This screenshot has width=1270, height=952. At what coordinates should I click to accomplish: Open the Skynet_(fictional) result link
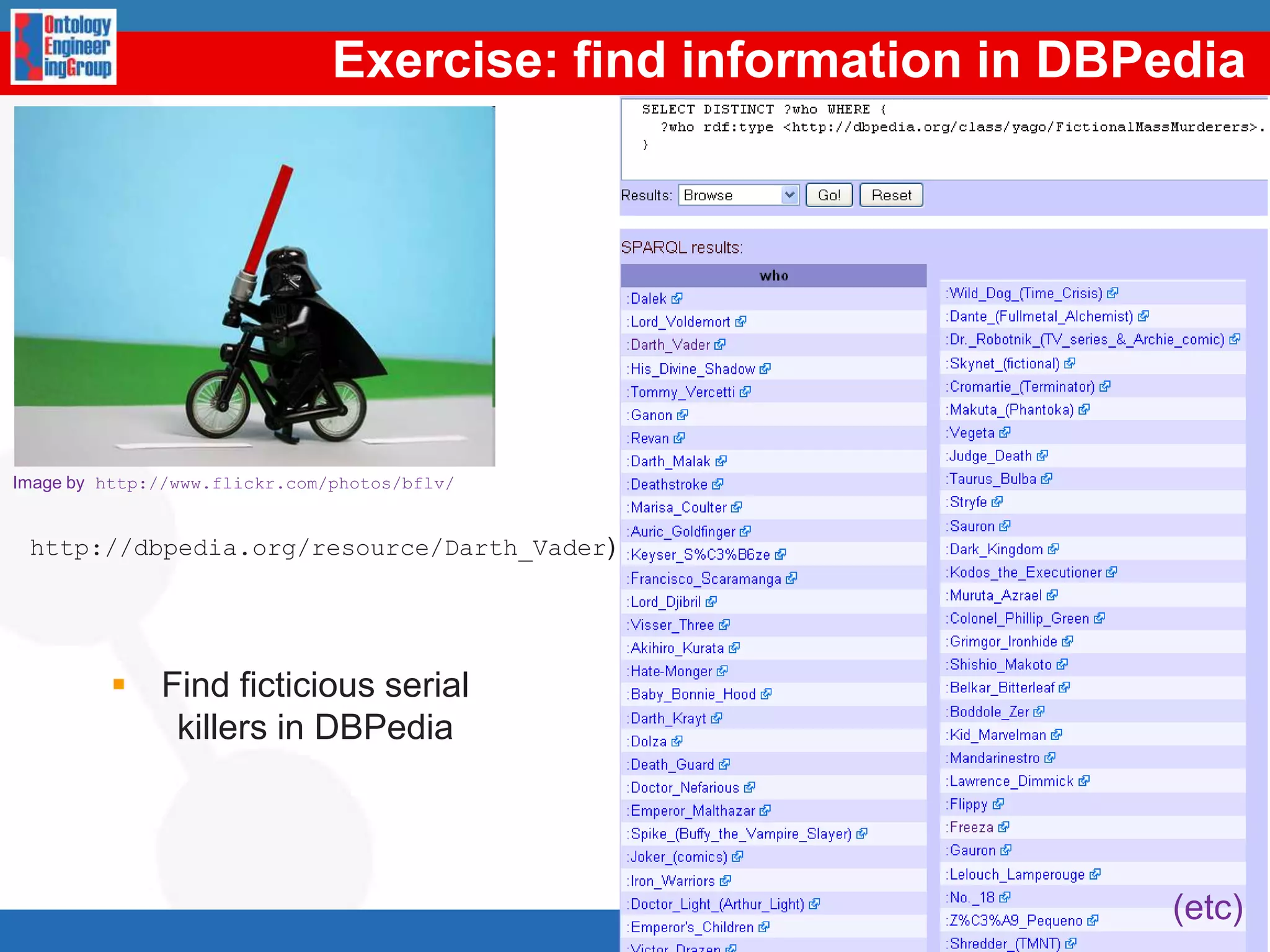tap(1005, 364)
